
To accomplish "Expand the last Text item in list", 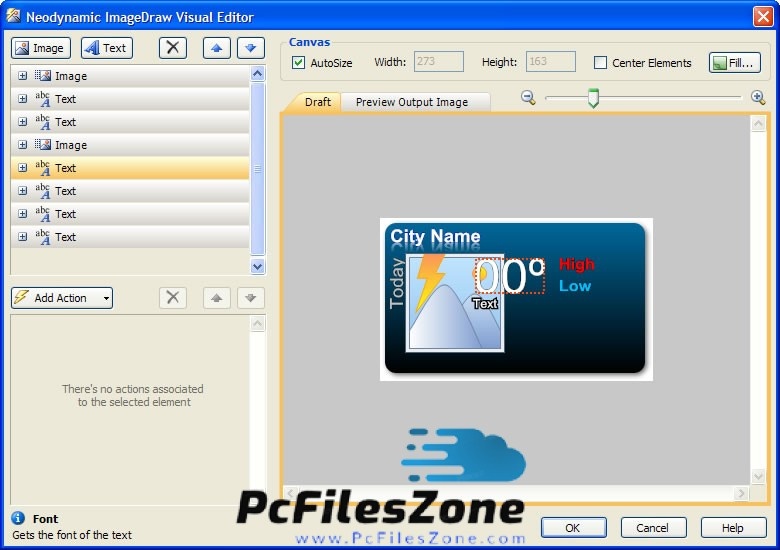I will 23,237.
